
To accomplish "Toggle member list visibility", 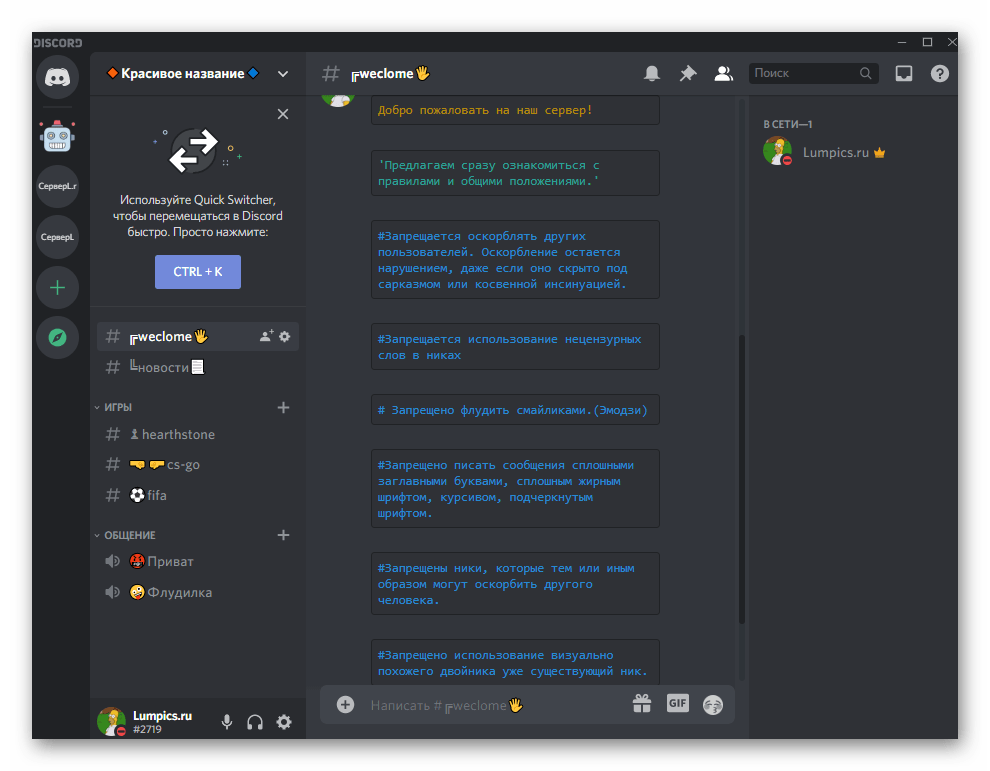I will click(x=723, y=73).
